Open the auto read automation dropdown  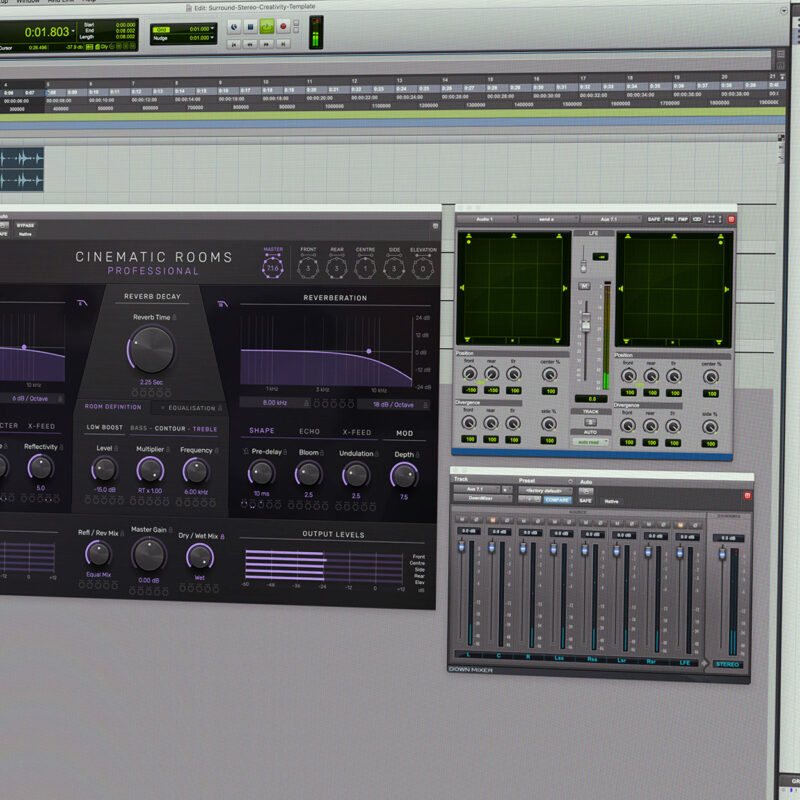click(590, 442)
